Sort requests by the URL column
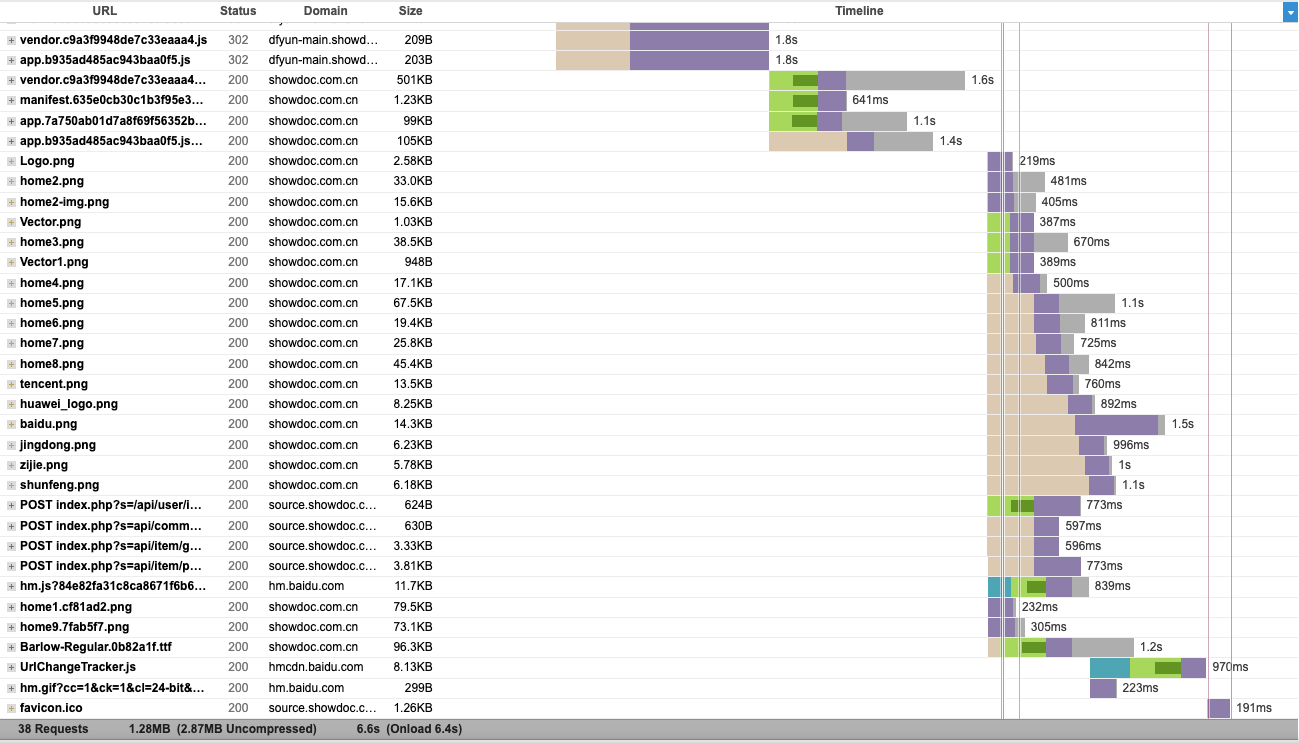 104,11
